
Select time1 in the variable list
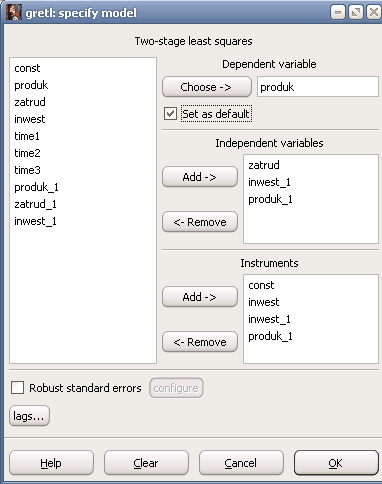pyautogui.click(x=27, y=136)
